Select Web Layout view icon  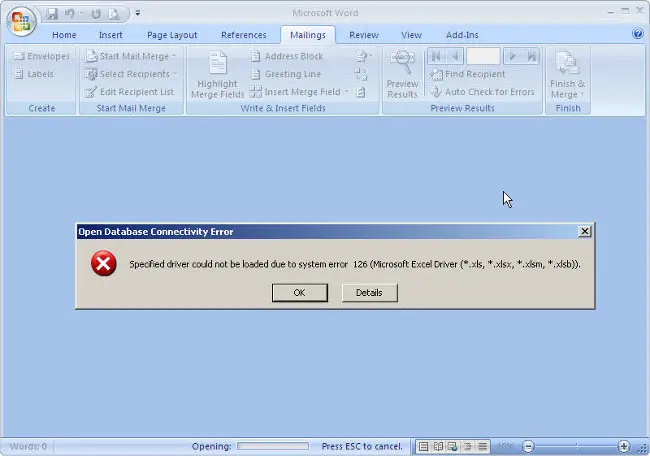click(x=453, y=446)
